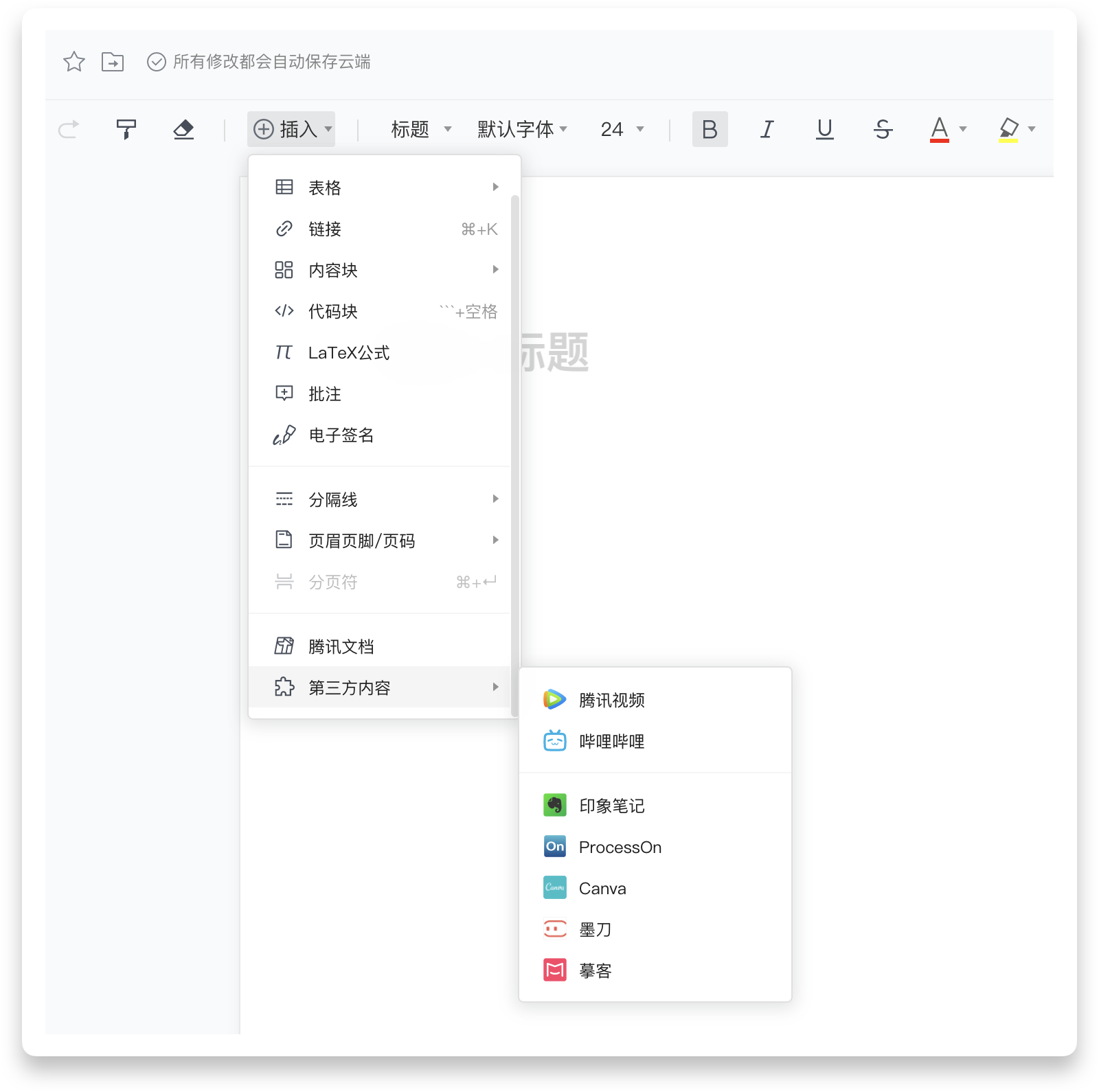Open the 插入 insert menu

point(291,129)
